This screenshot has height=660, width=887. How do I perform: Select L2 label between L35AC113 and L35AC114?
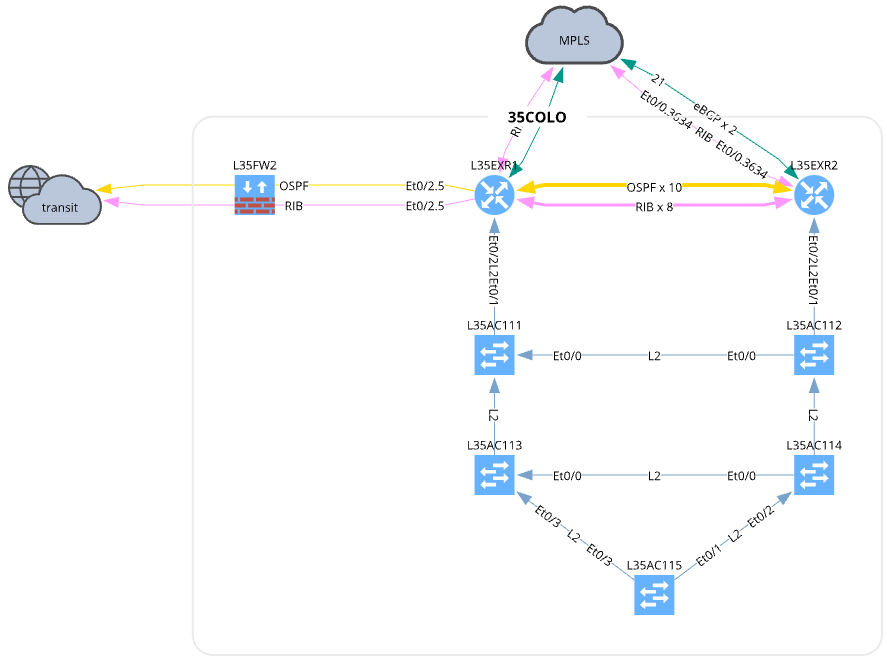(654, 476)
